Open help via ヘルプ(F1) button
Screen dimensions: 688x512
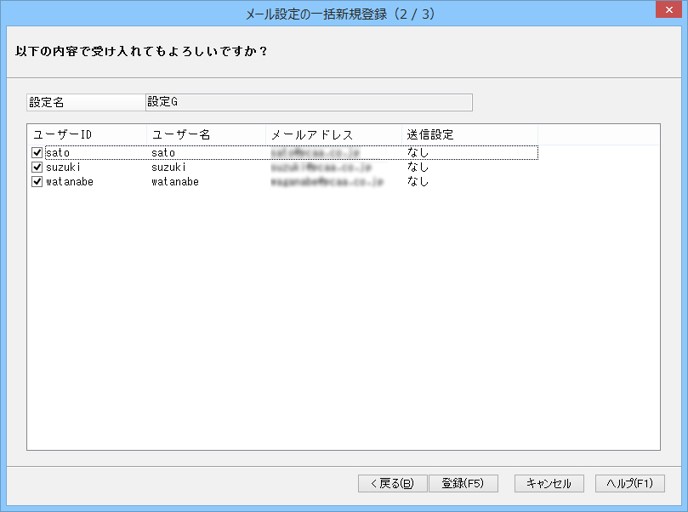tap(630, 483)
